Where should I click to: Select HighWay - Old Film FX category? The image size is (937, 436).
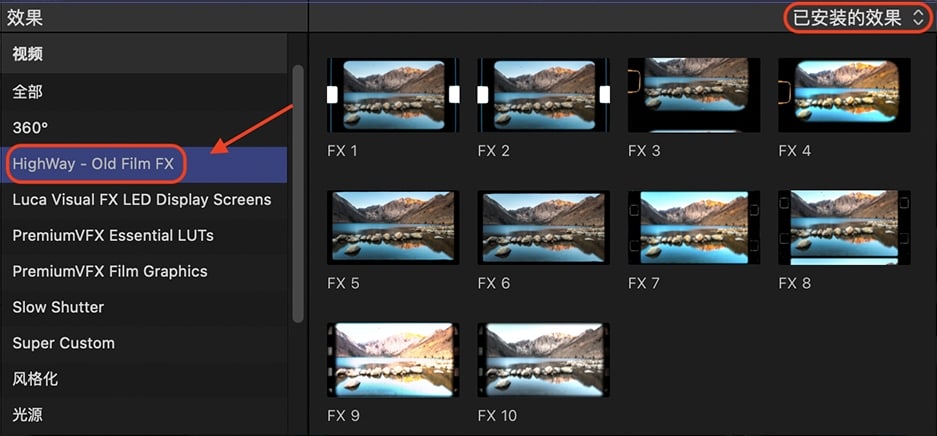pyautogui.click(x=143, y=164)
